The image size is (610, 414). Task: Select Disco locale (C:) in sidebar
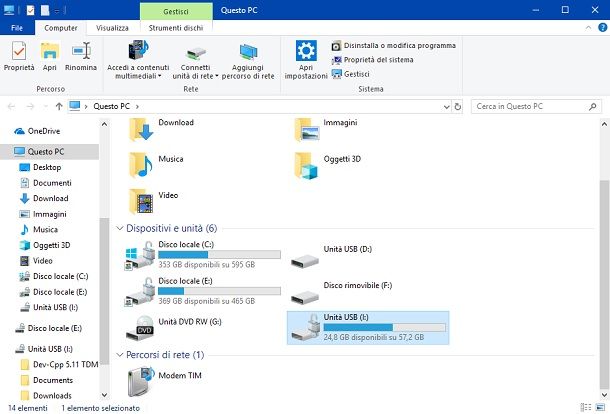(x=54, y=276)
